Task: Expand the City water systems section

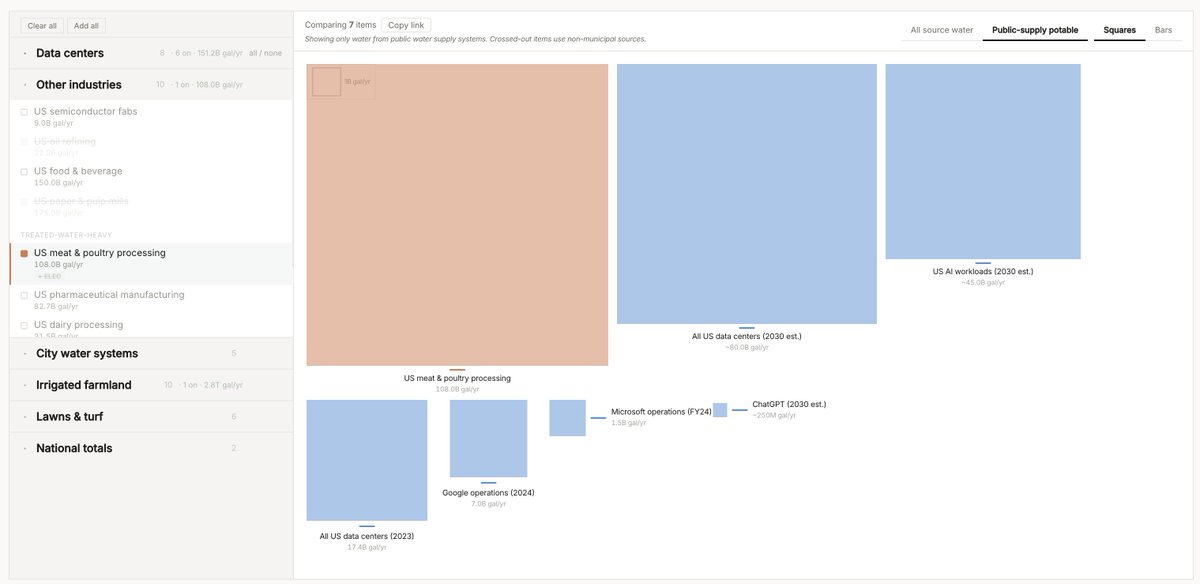Action: pyautogui.click(x=151, y=353)
